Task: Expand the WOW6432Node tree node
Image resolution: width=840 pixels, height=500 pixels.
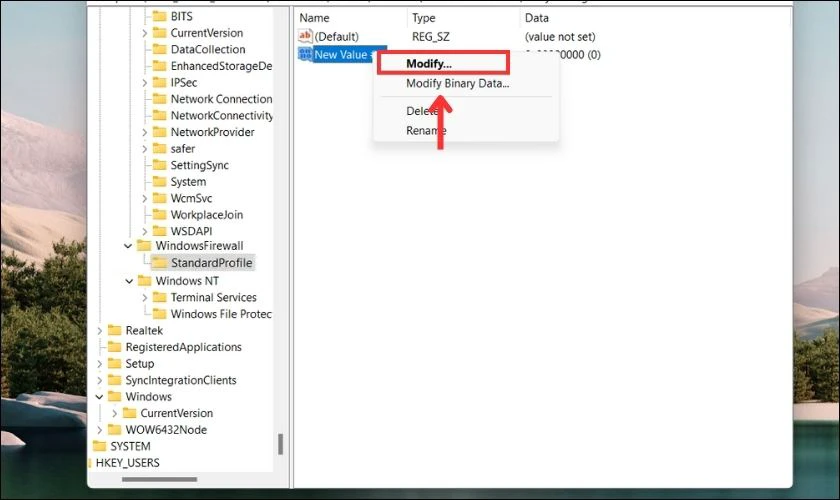Action: pos(99,430)
